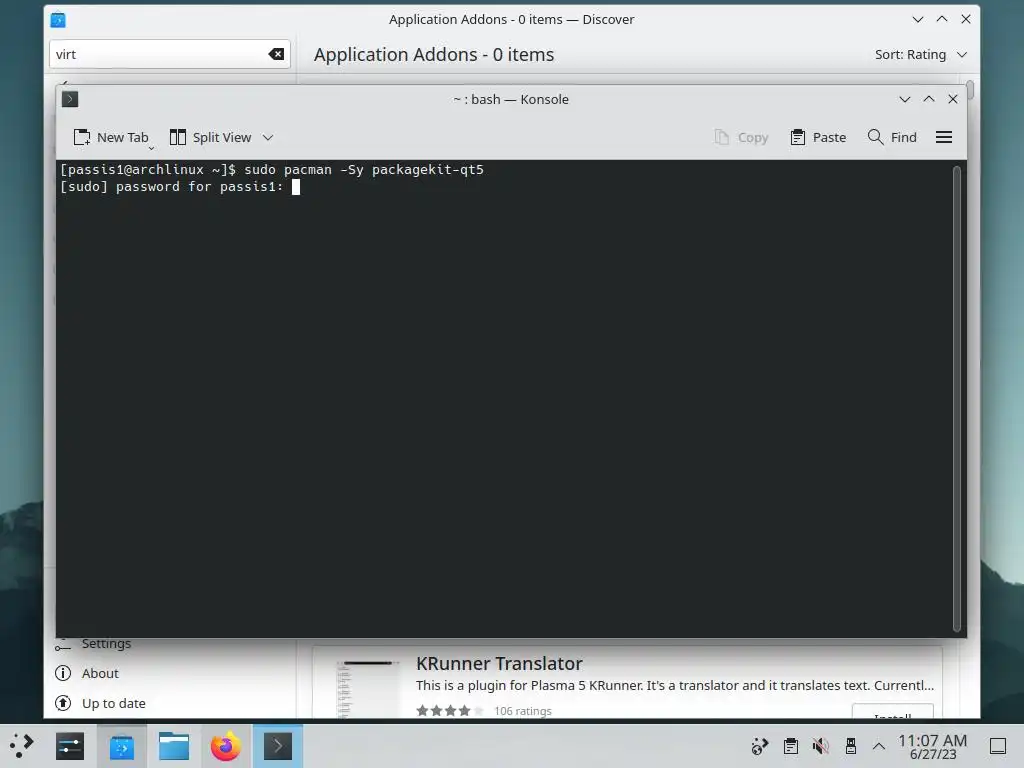Viewport: 1024px width, 768px height.
Task: Clear the Discover search field text
Action: pyautogui.click(x=276, y=54)
